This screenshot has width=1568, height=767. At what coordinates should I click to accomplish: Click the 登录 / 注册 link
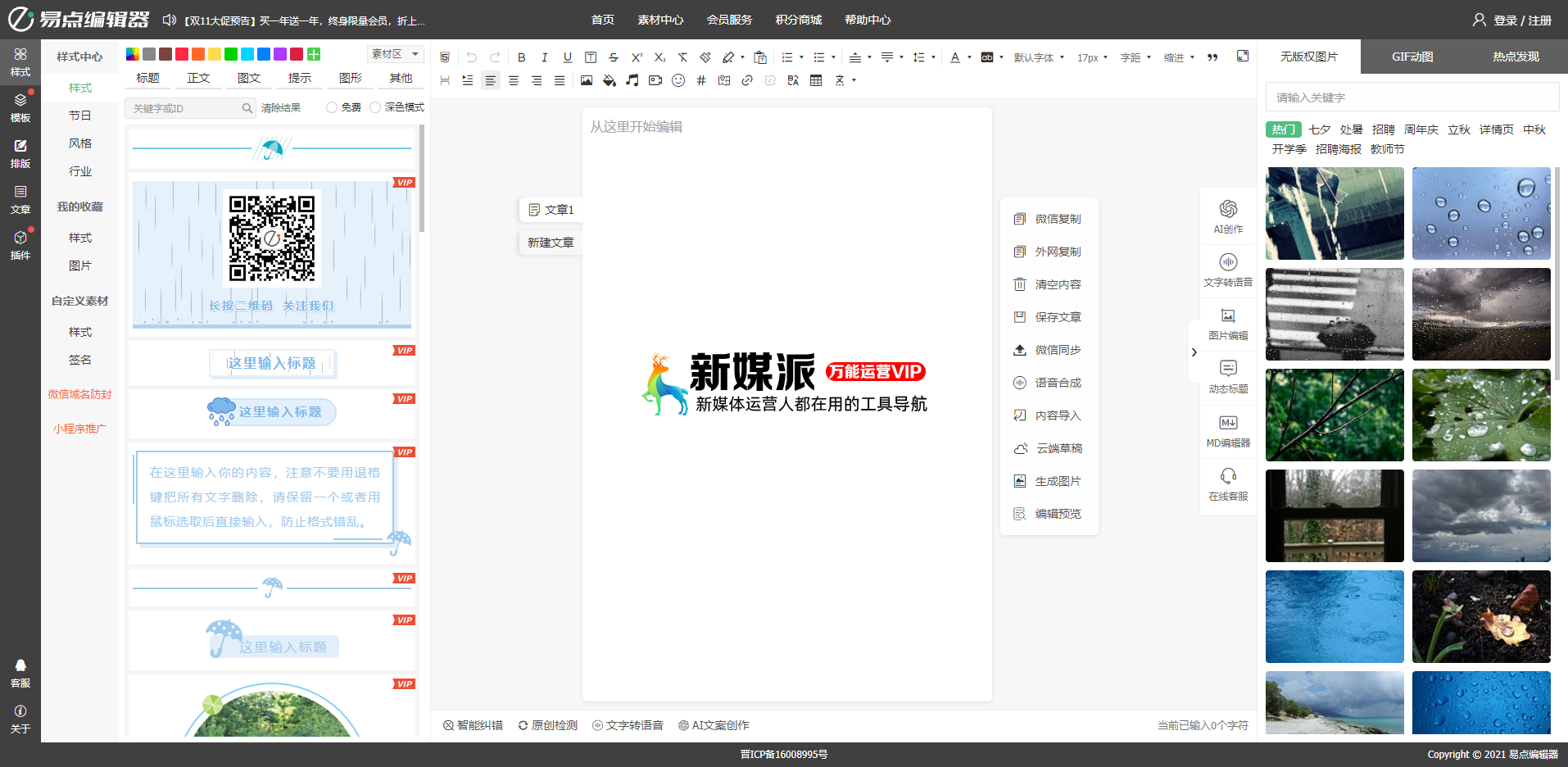1512,20
